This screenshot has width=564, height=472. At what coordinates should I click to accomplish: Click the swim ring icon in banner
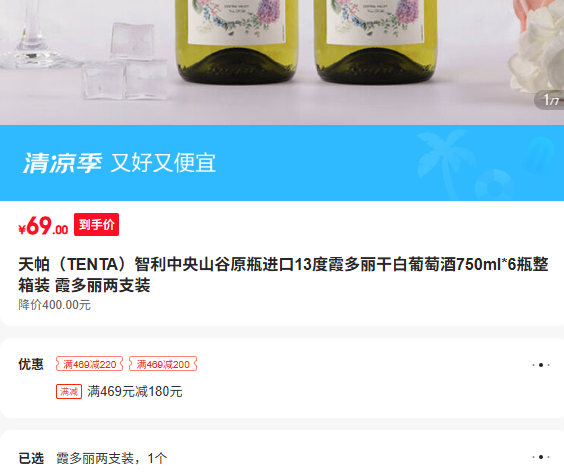click(x=495, y=185)
